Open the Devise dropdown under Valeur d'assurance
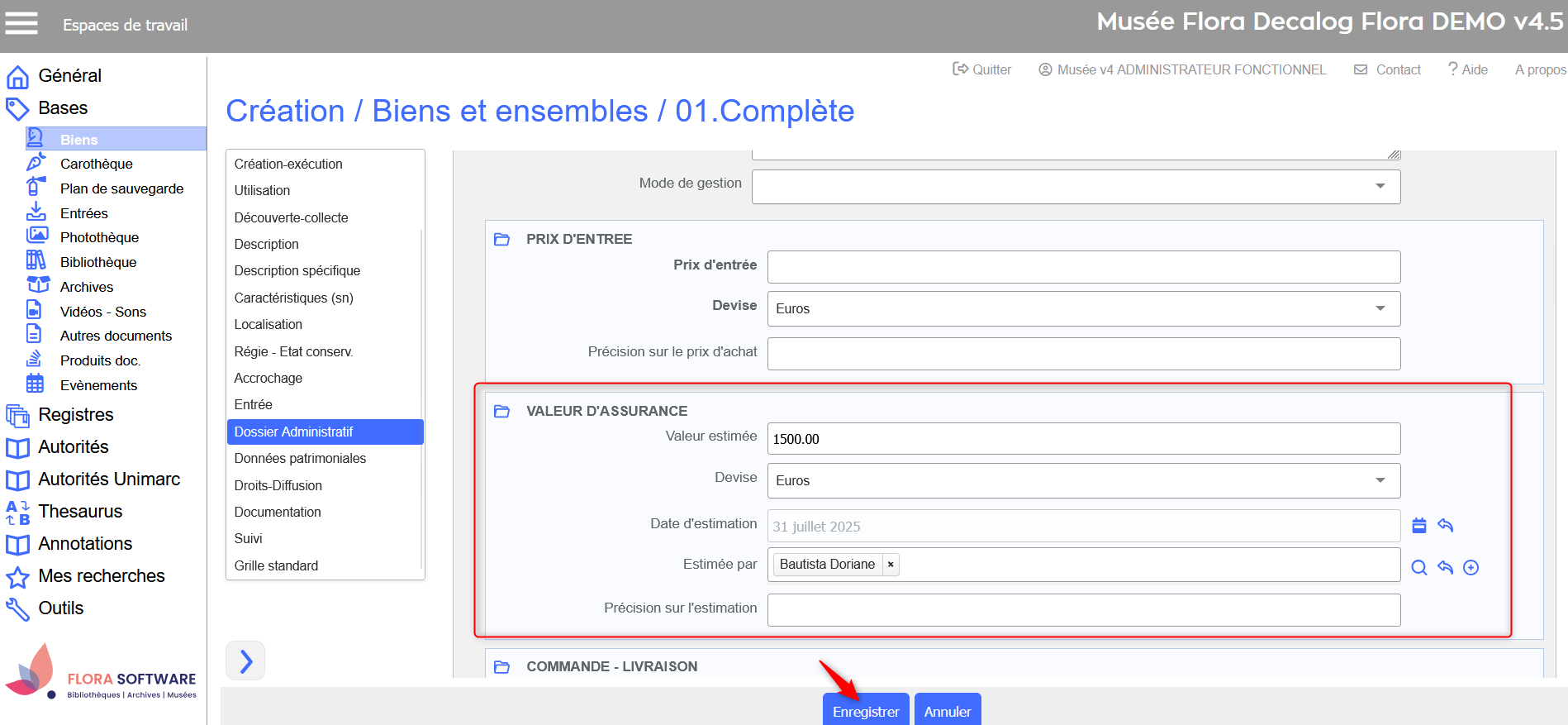The image size is (1568, 725). pos(1083,480)
